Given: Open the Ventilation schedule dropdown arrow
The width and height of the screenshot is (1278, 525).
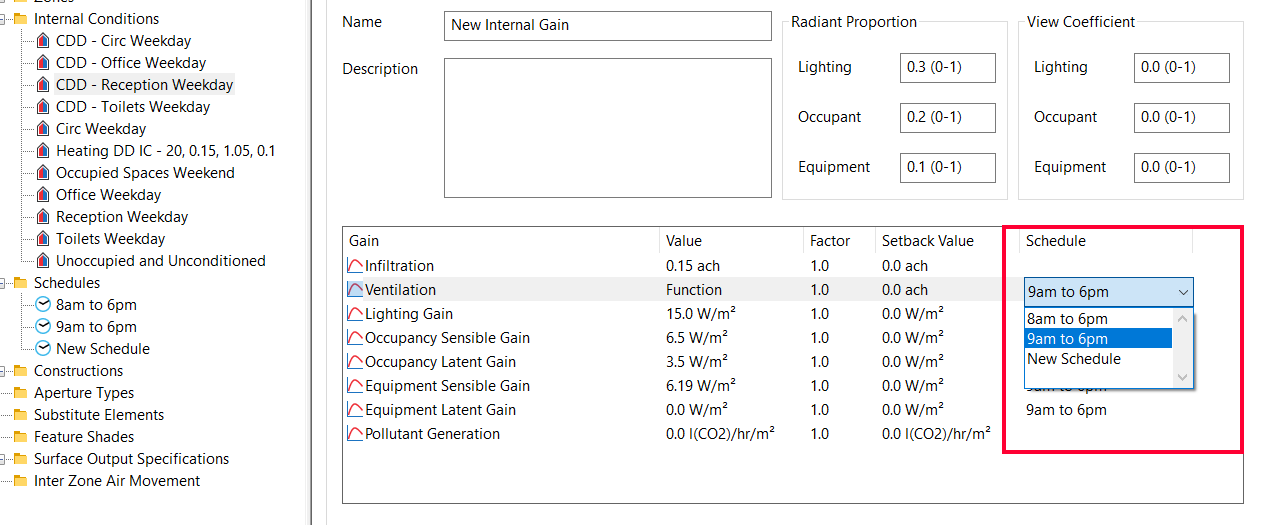Looking at the screenshot, I should tap(1183, 293).
